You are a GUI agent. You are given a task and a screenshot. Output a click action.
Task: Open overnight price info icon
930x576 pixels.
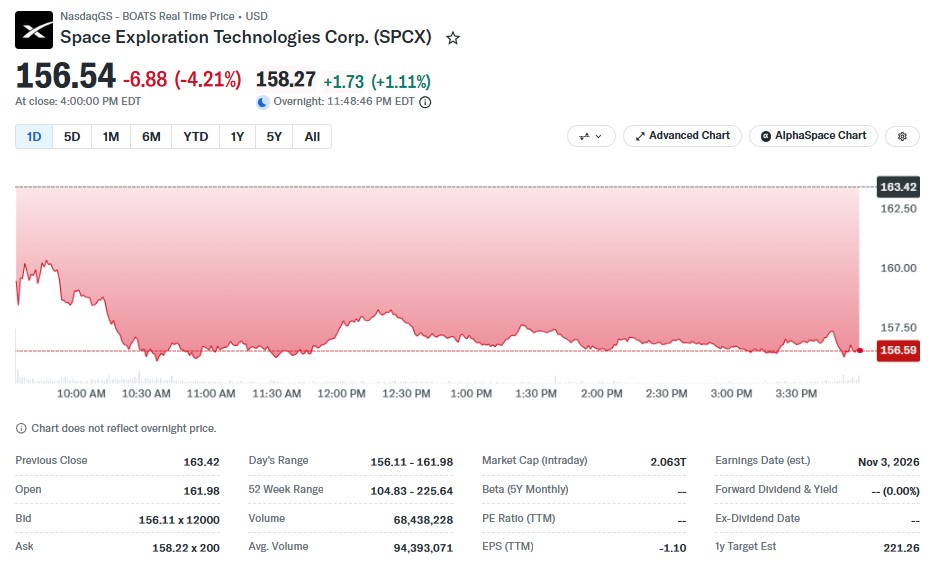[x=425, y=102]
